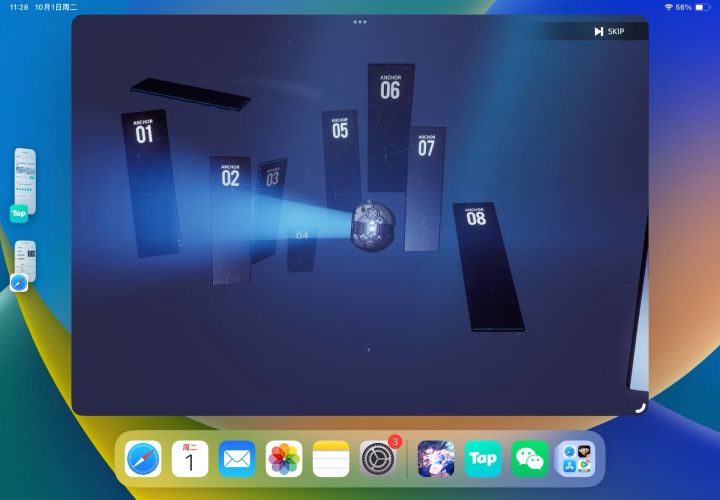Image resolution: width=720 pixels, height=500 pixels.
Task: Select the ANCHOR 01 panel
Action: click(151, 183)
